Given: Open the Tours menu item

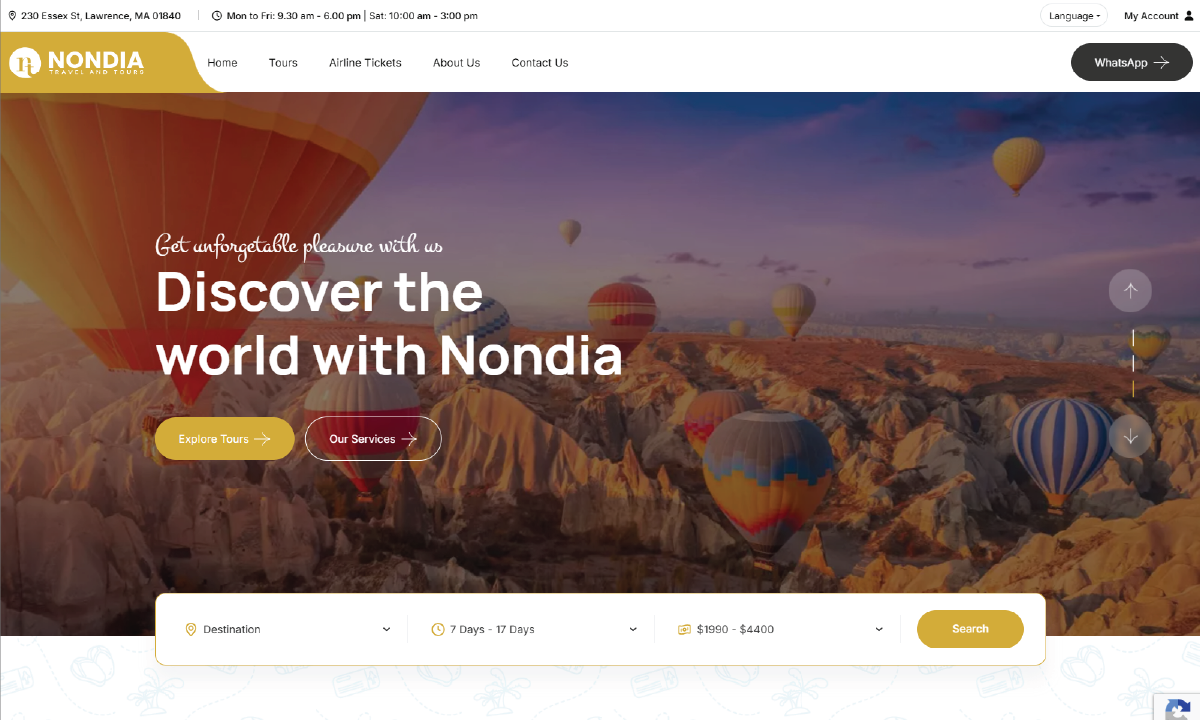Looking at the screenshot, I should [283, 63].
